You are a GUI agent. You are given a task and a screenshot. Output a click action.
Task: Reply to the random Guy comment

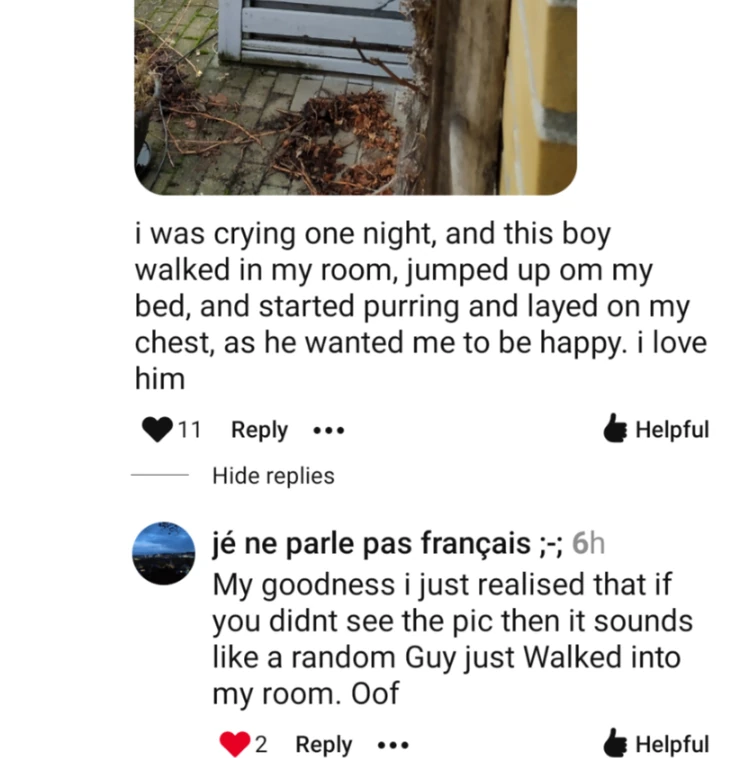coord(323,744)
